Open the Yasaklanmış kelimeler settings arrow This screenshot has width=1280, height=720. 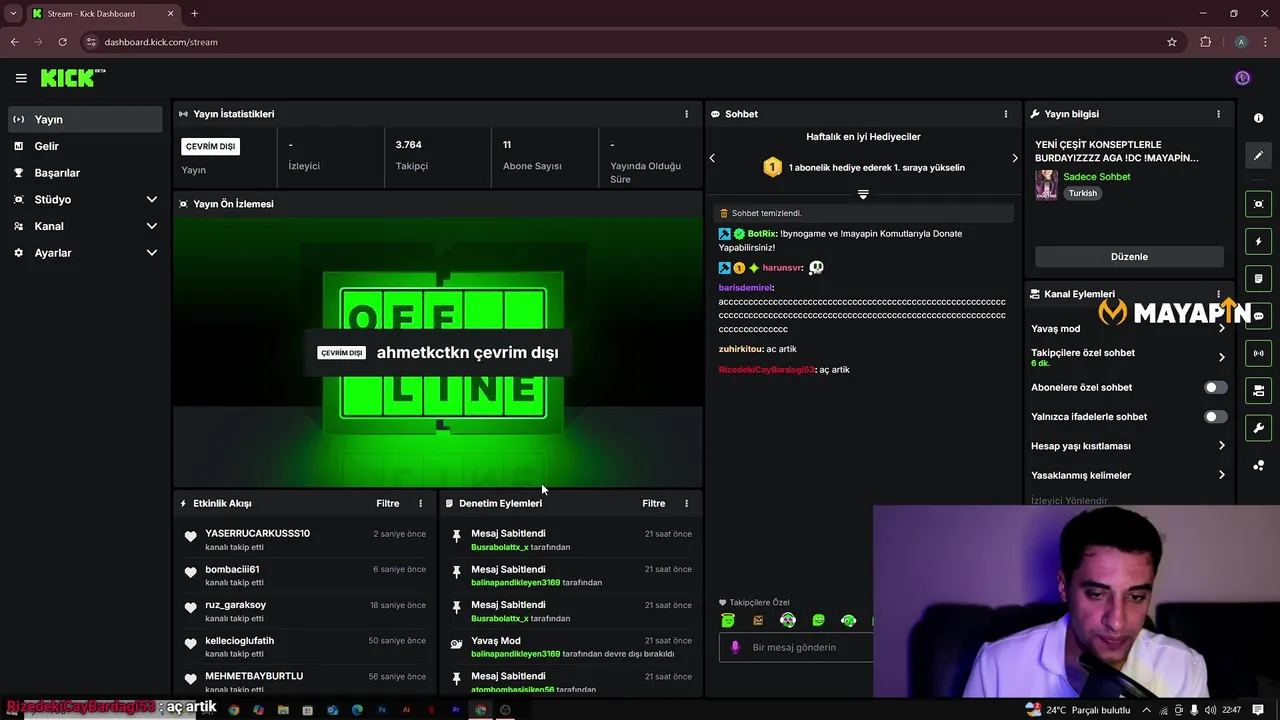point(1221,475)
